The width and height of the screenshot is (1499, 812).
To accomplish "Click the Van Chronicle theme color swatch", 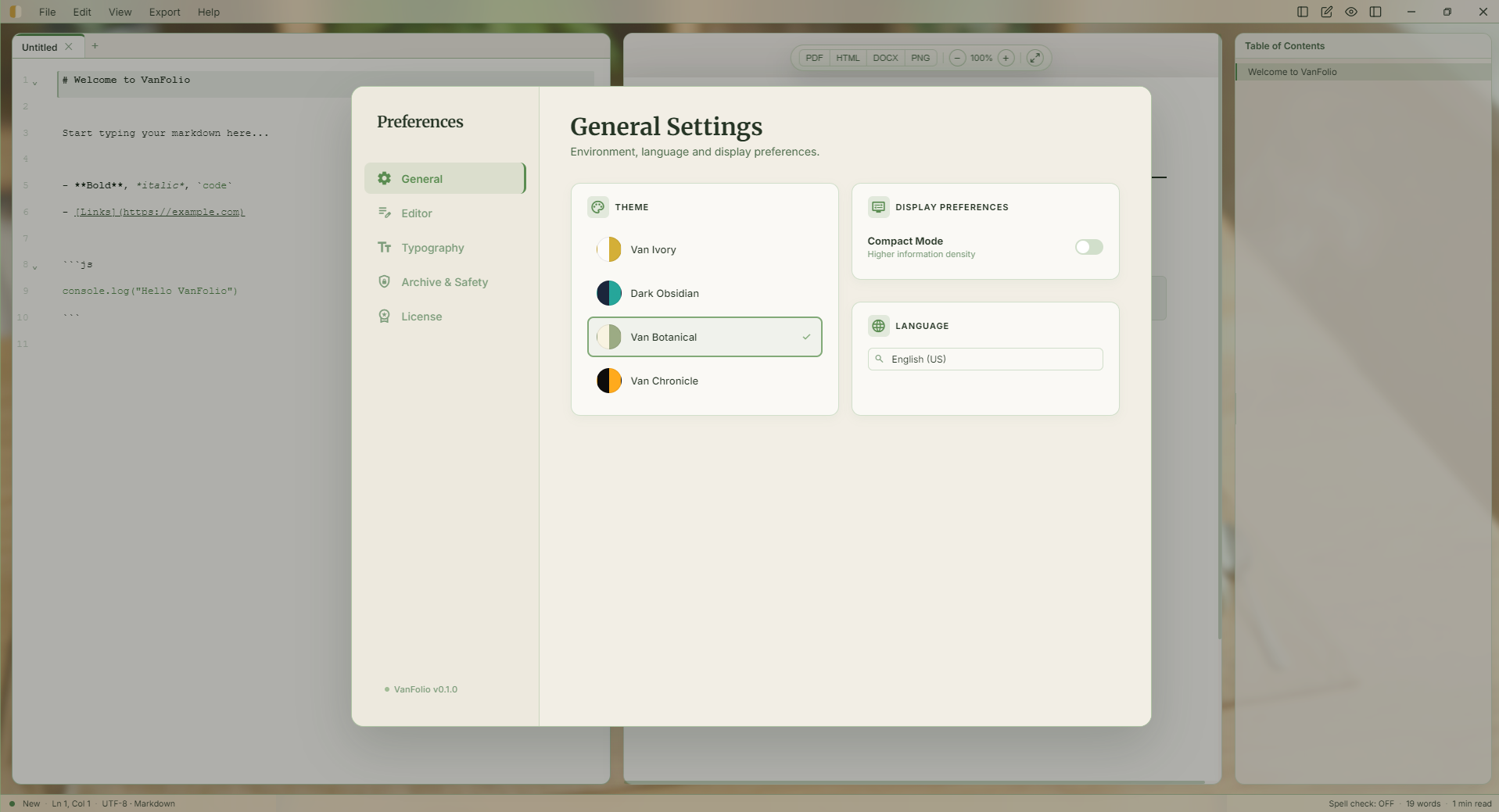I will tap(610, 381).
